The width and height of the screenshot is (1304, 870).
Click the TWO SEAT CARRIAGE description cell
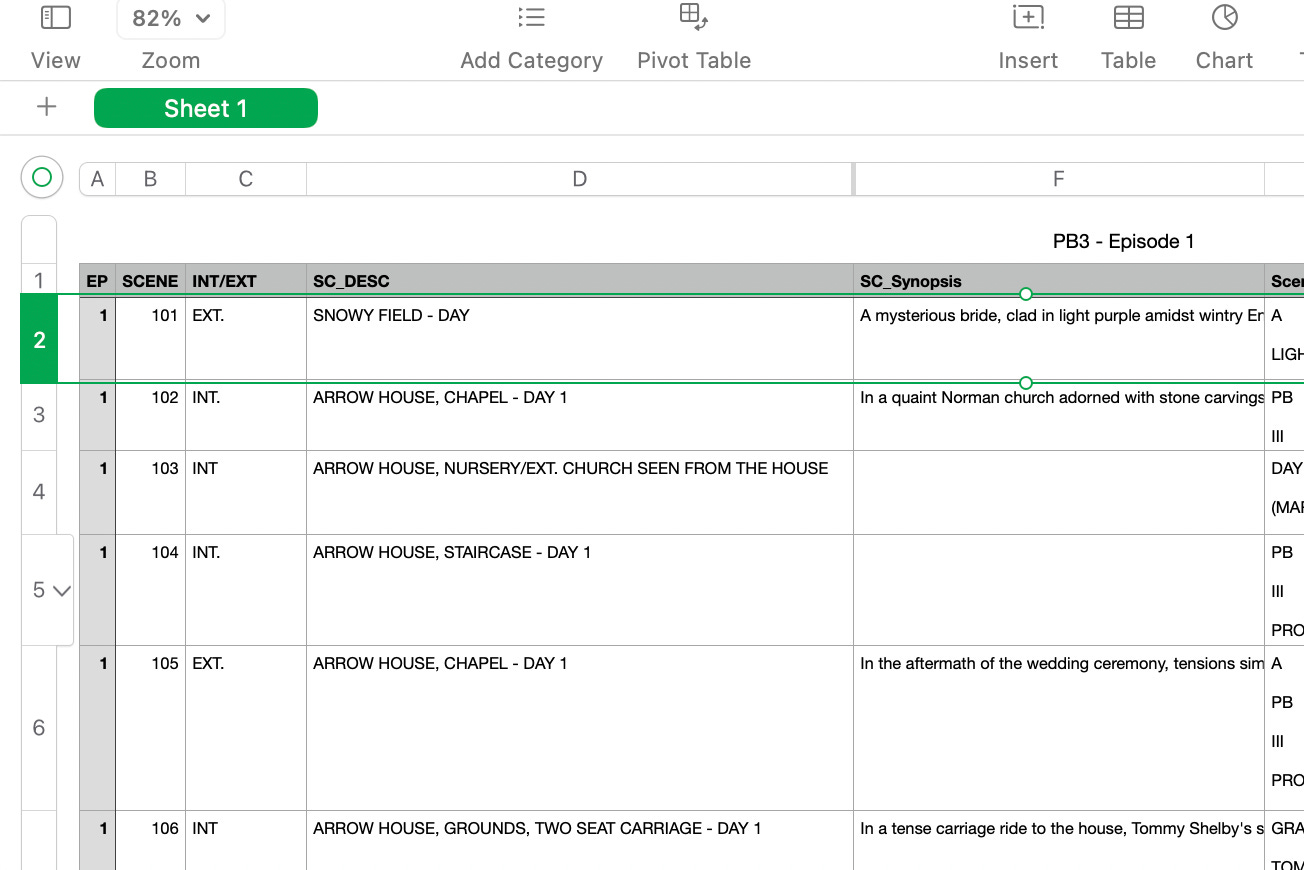coord(580,840)
